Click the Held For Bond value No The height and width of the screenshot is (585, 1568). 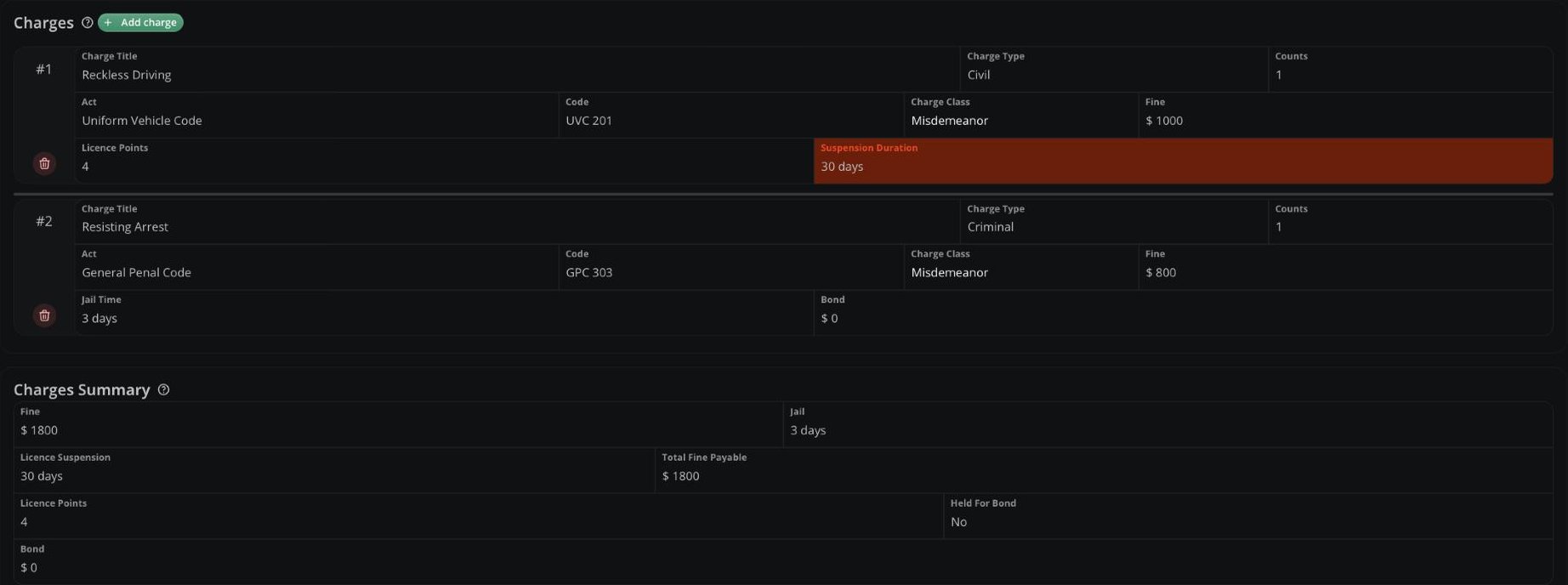[958, 522]
